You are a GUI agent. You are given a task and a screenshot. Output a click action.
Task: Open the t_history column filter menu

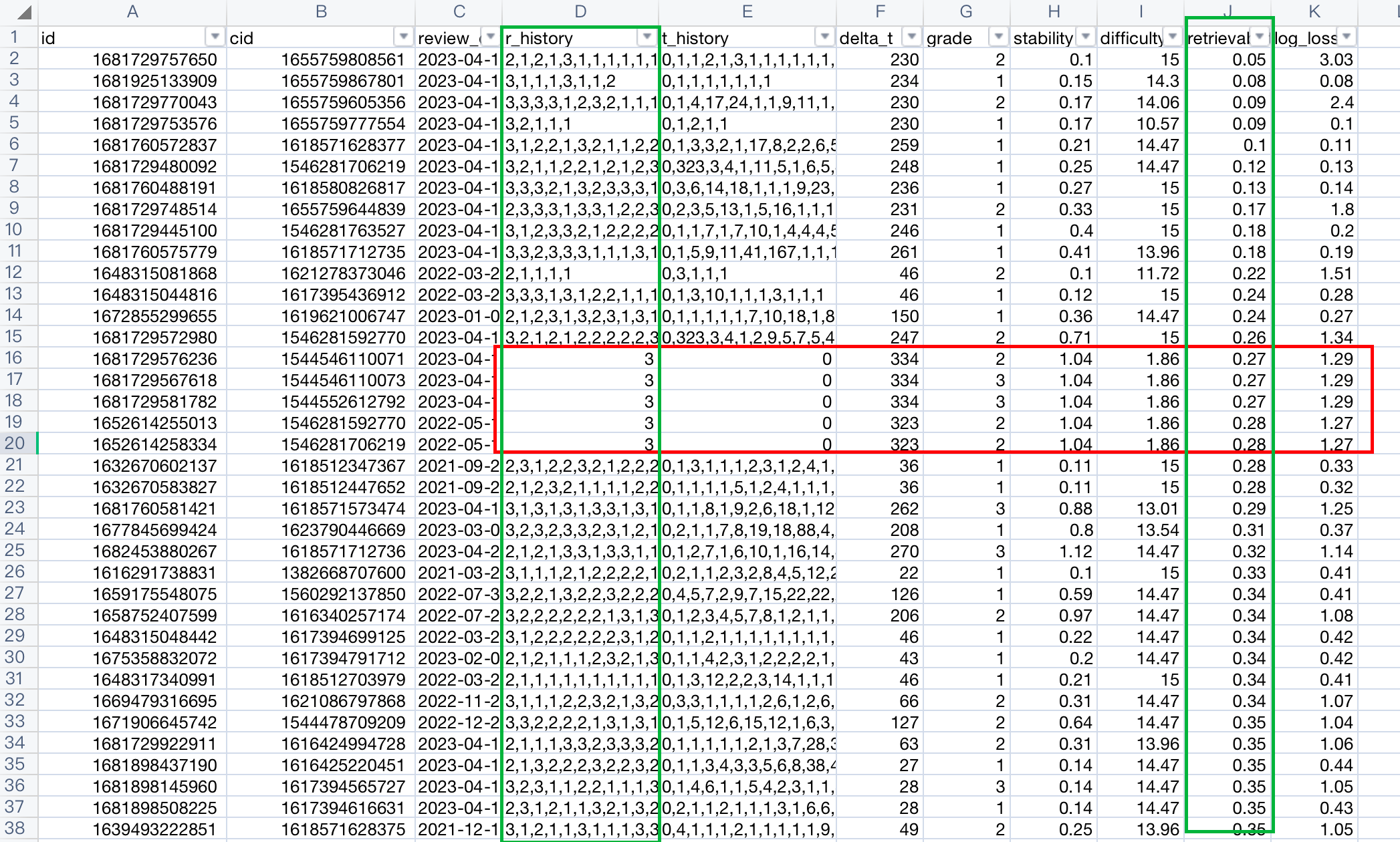(824, 37)
